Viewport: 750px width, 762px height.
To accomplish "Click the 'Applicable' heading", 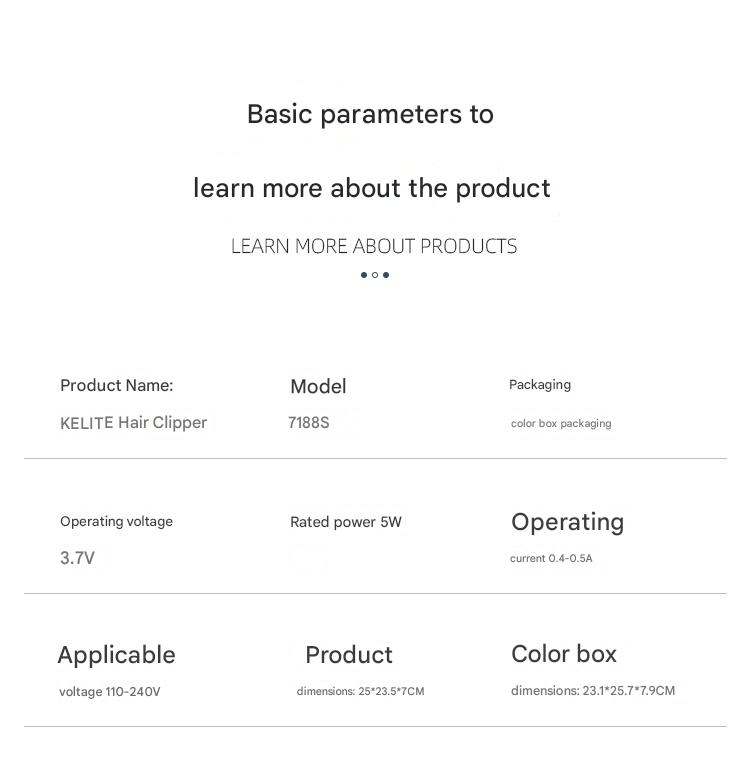I will tap(117, 656).
